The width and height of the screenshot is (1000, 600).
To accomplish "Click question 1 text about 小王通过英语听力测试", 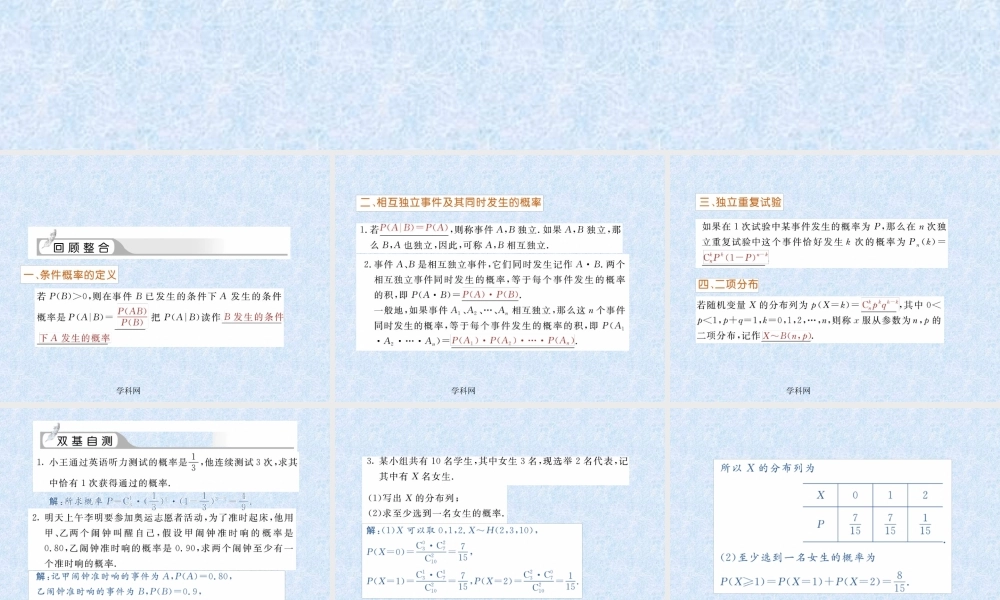I will coord(167,472).
